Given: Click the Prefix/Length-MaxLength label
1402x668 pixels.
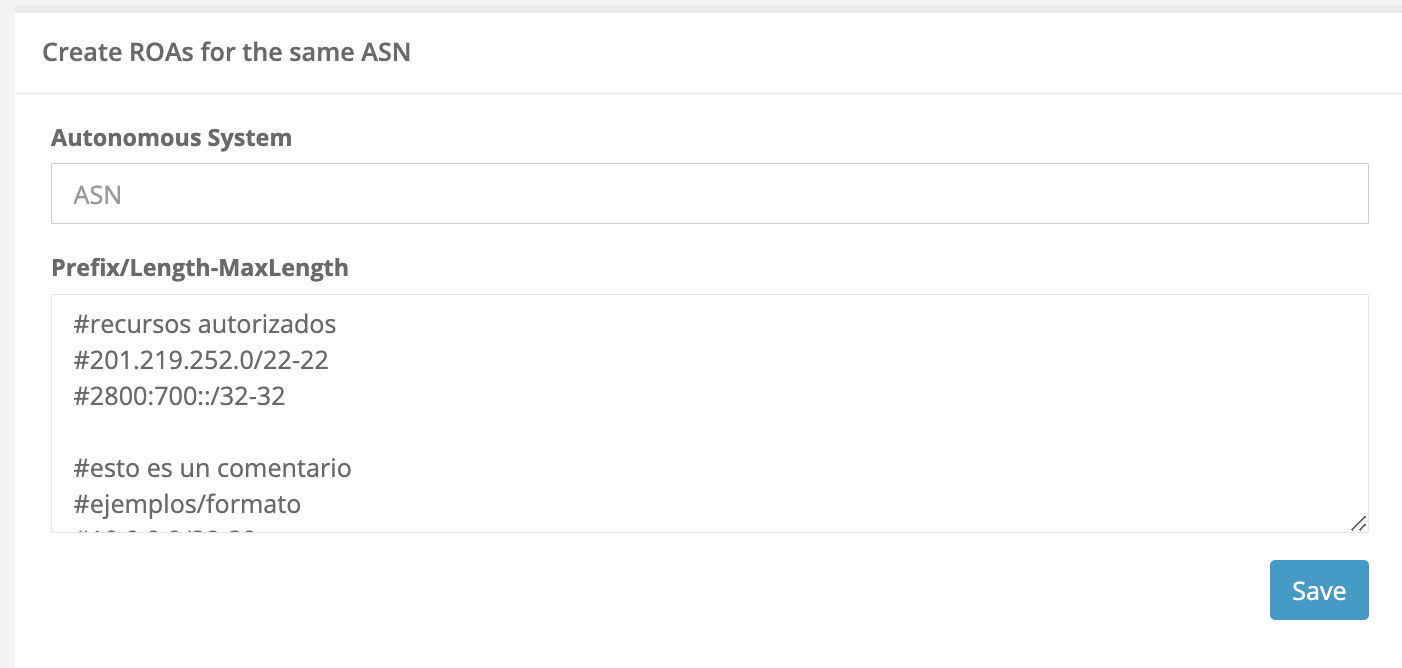Looking at the screenshot, I should 199,267.
